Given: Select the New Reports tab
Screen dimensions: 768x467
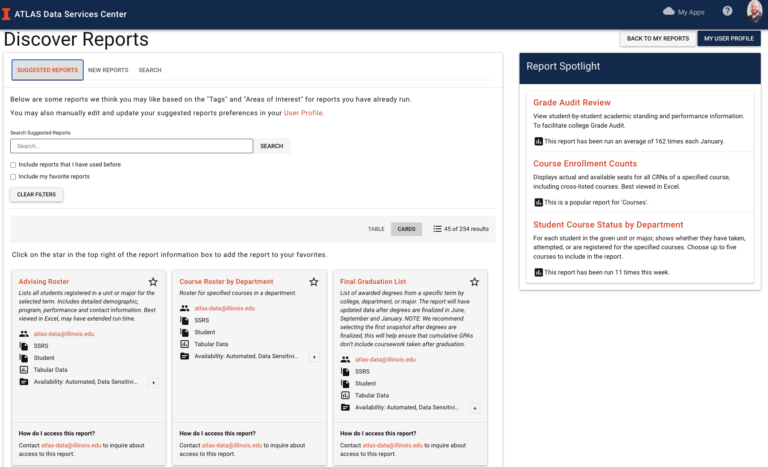Looking at the screenshot, I should click(108, 70).
